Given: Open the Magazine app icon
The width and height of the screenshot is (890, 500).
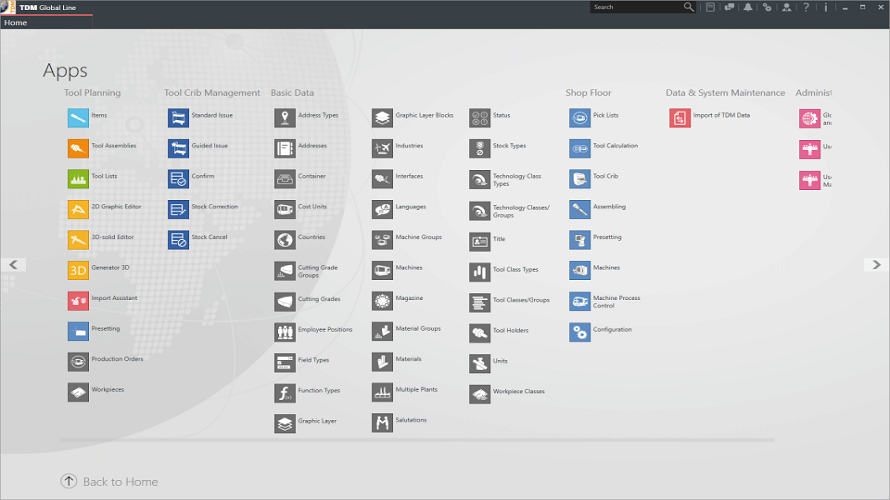Looking at the screenshot, I should pos(383,301).
